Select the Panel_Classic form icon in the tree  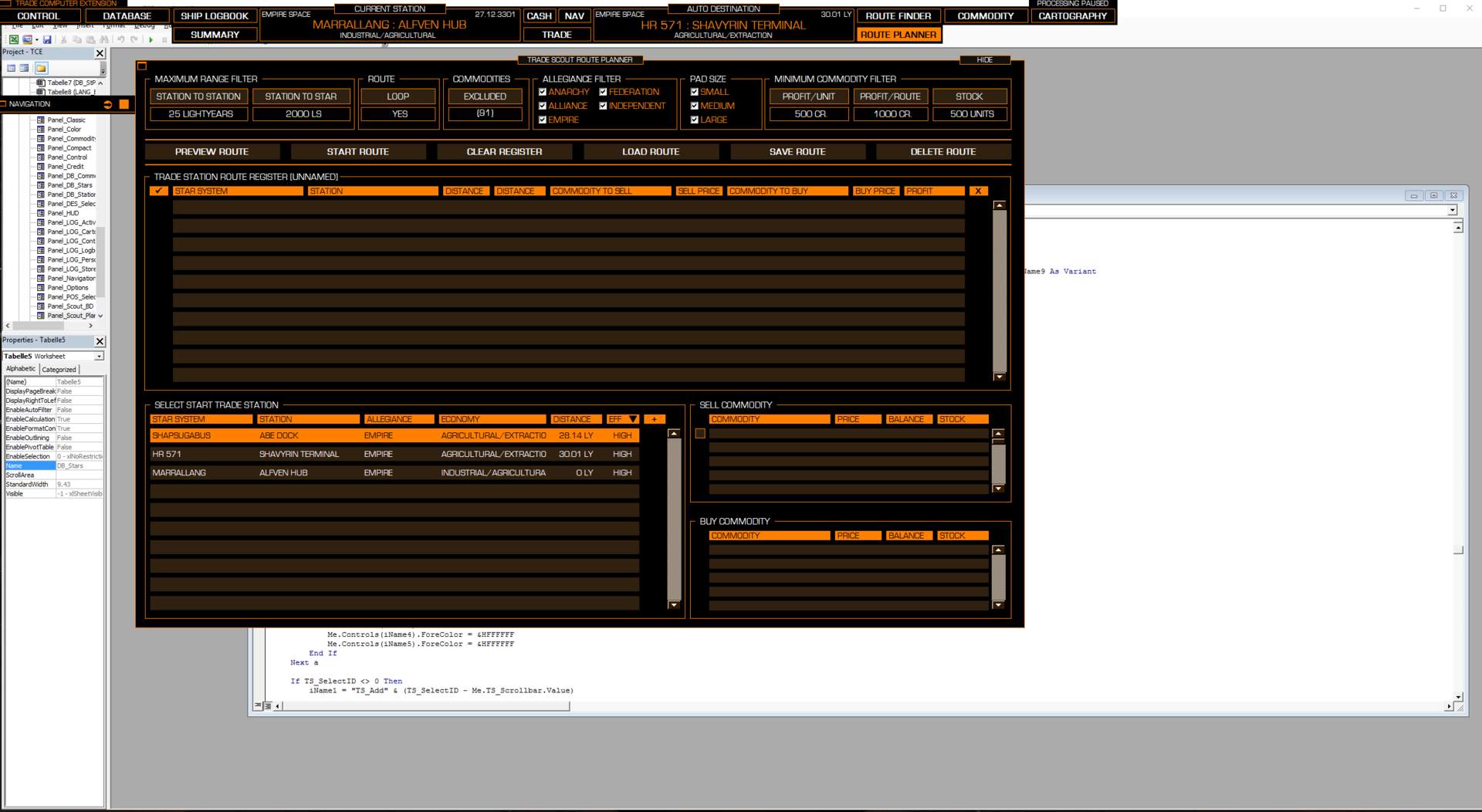pos(41,120)
